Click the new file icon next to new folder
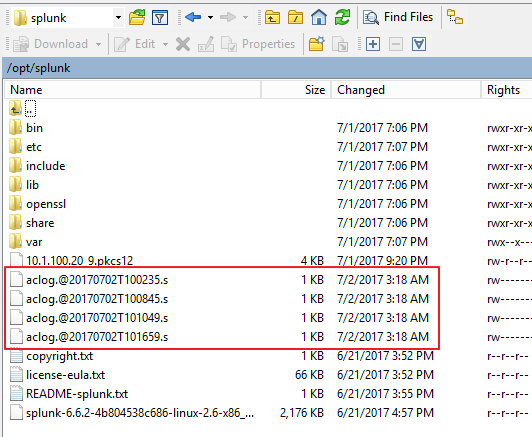 [340, 44]
